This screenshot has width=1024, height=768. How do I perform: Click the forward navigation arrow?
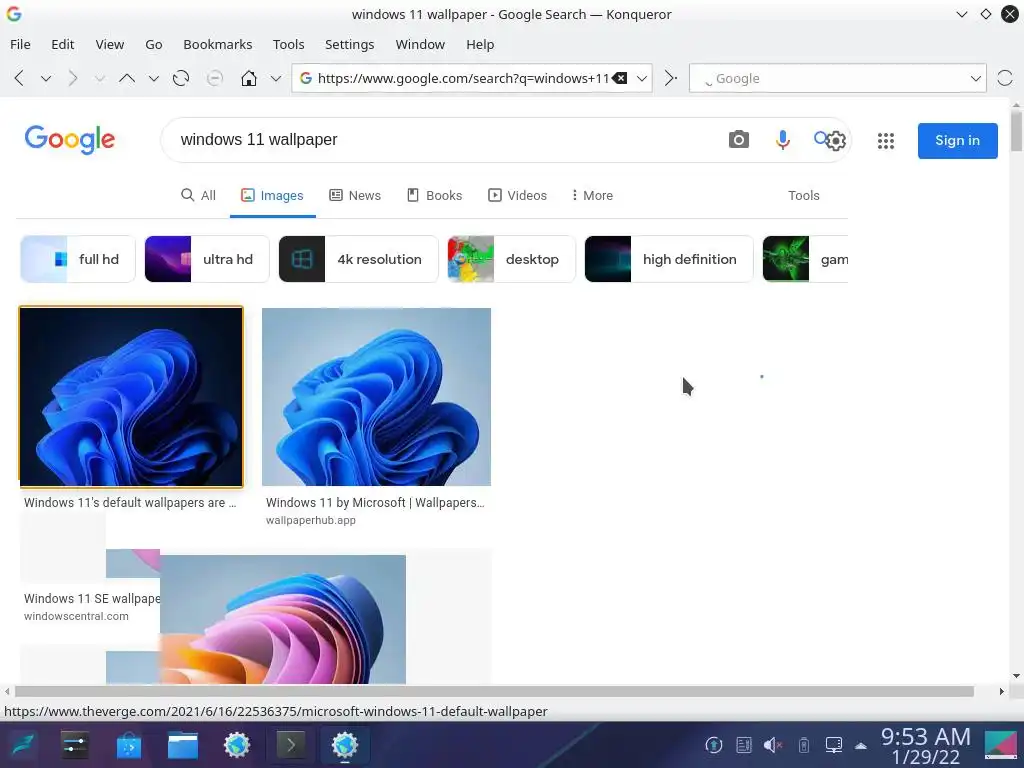pos(72,78)
